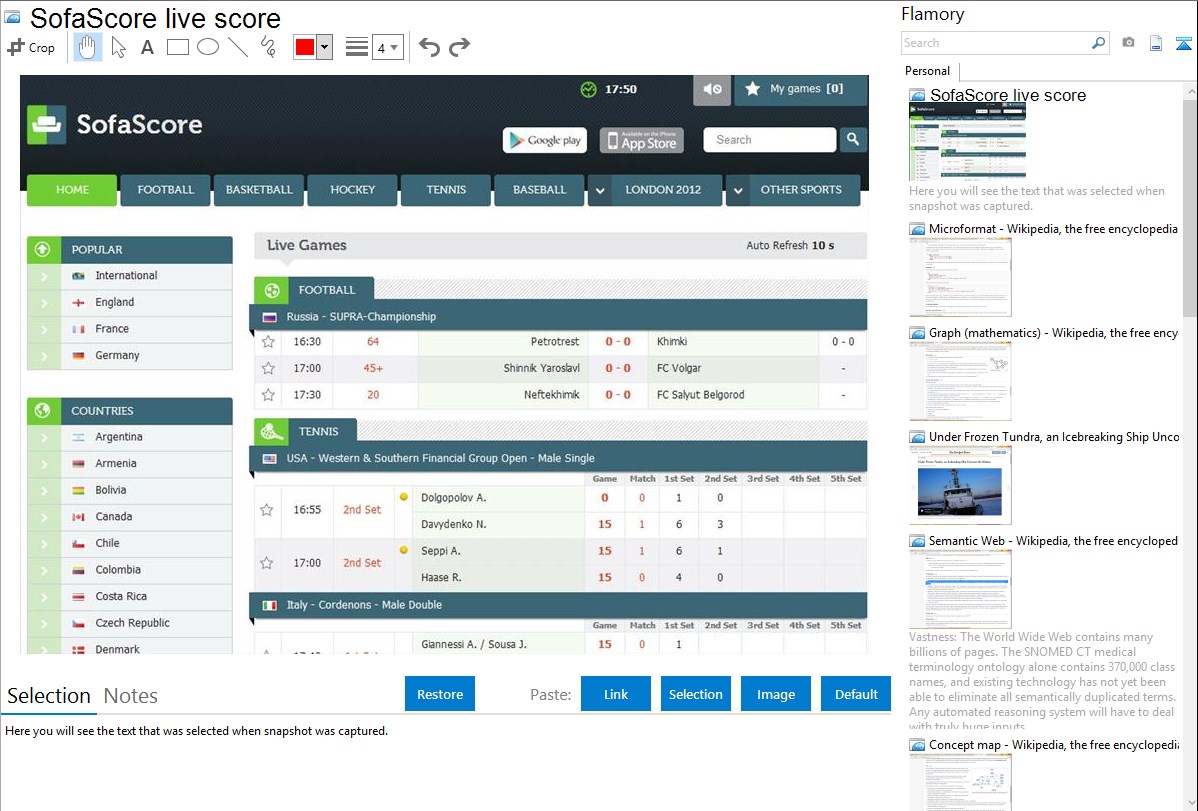Viewport: 1198px width, 811px height.
Task: Open the Semantic Web snapshot thumbnail
Action: (x=960, y=589)
